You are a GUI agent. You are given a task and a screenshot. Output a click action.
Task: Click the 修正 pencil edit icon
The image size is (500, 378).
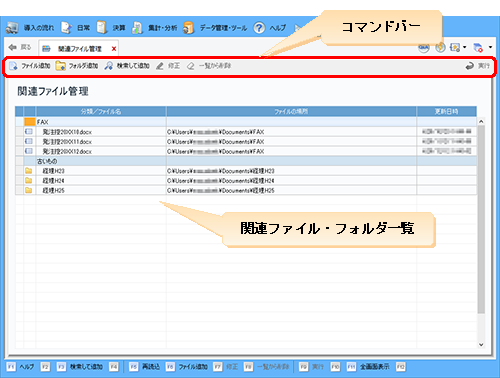(x=160, y=66)
